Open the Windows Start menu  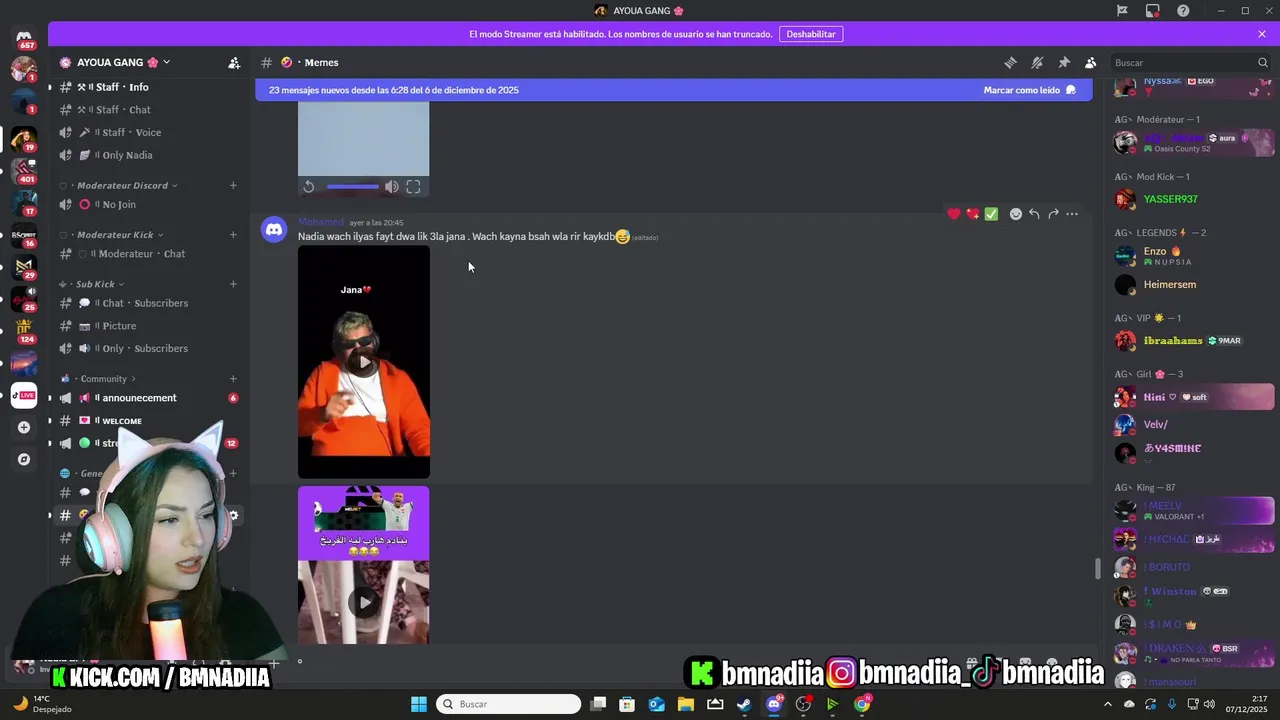click(x=419, y=704)
